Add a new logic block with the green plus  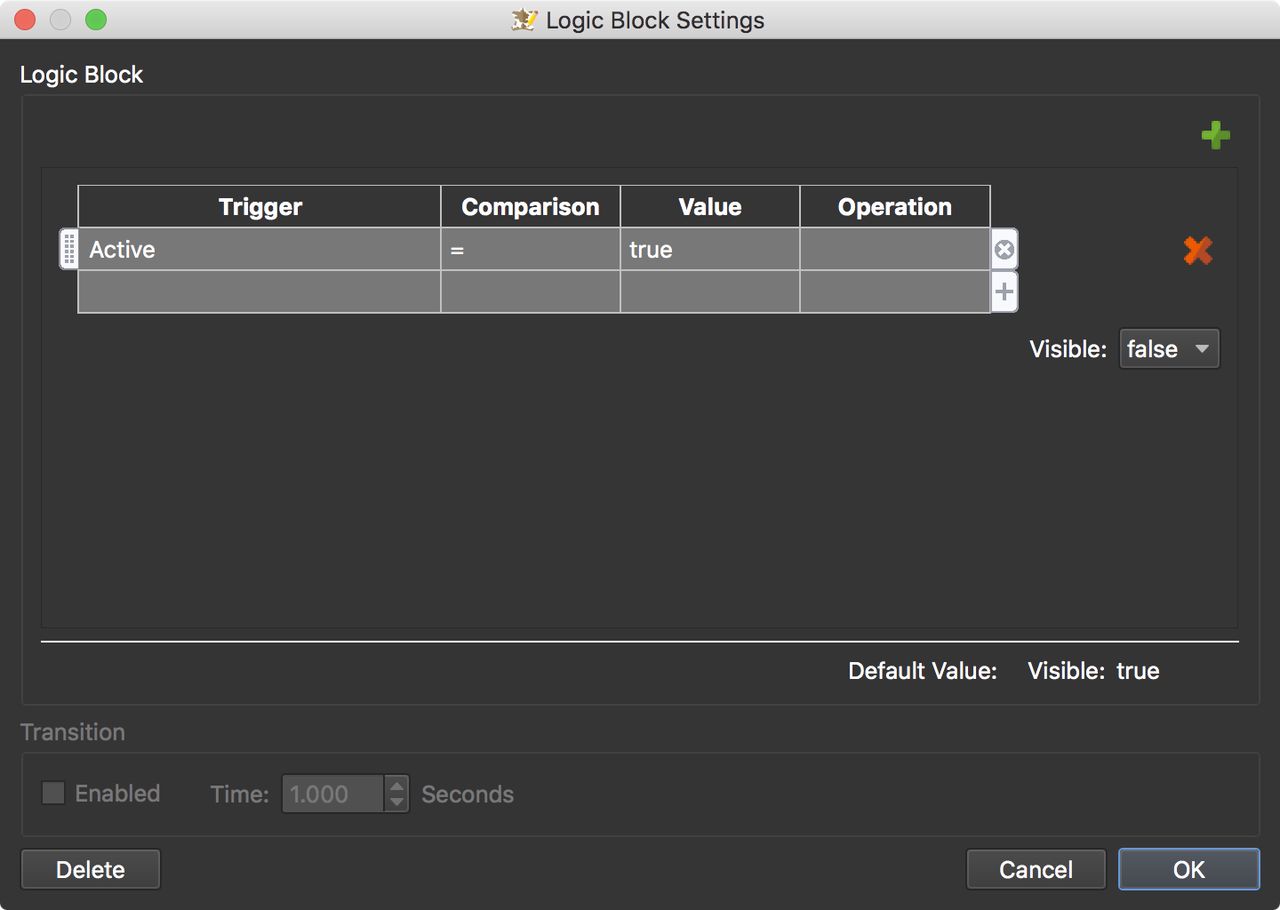[1215, 135]
